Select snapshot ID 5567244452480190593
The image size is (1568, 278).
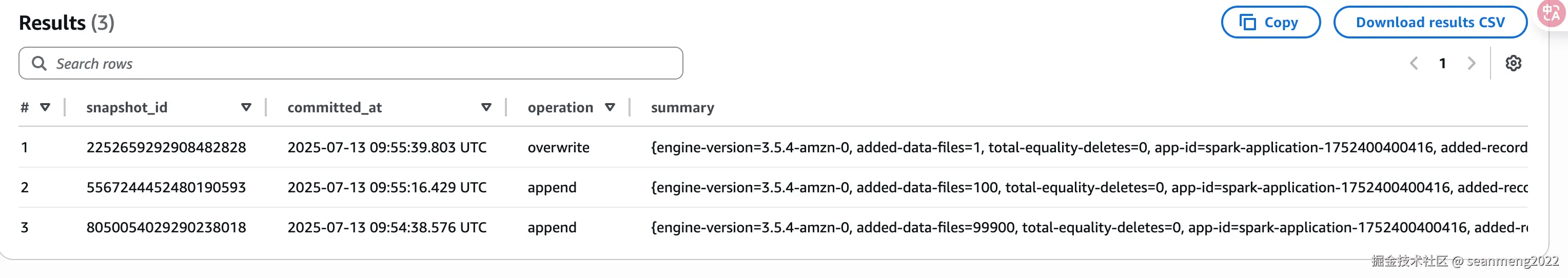(x=166, y=187)
